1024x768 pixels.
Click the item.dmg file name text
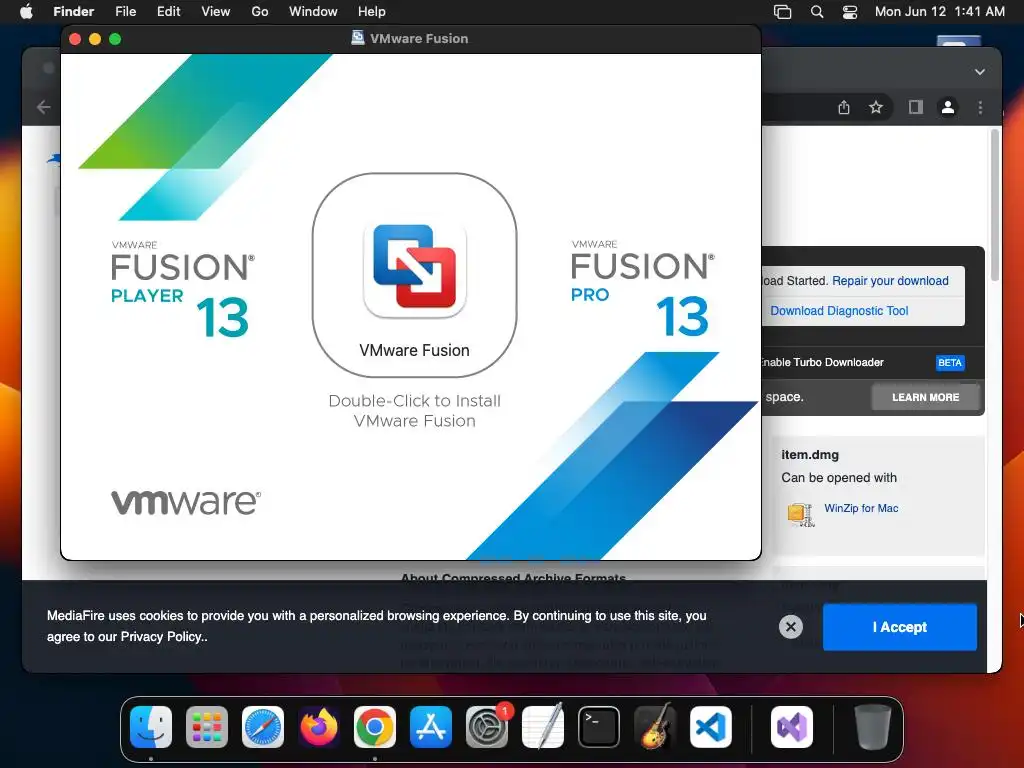[x=810, y=455]
